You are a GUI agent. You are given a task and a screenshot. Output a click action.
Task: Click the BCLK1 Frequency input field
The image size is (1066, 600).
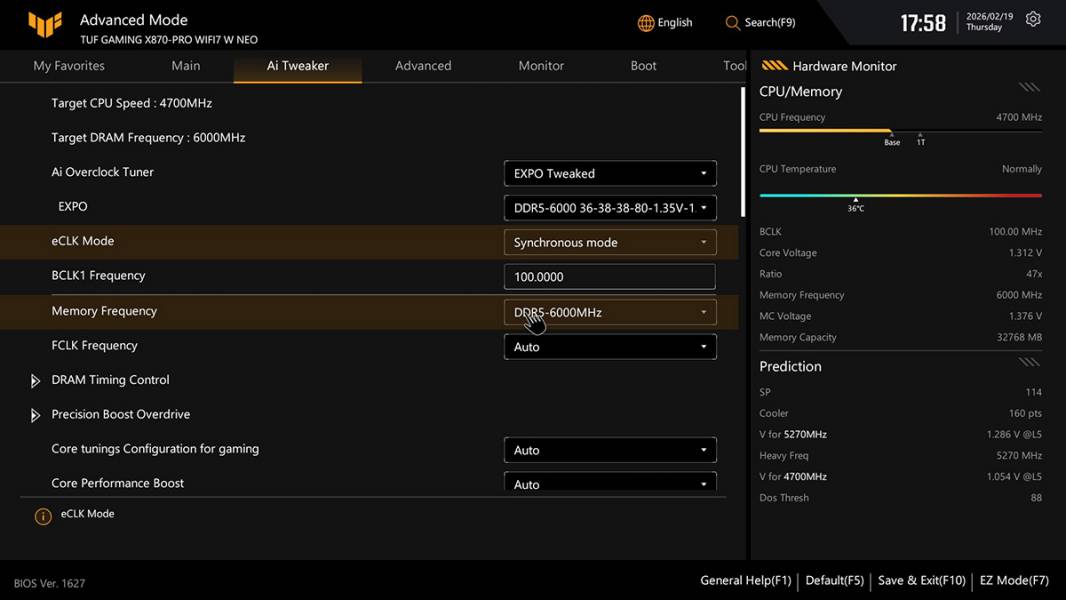point(610,277)
